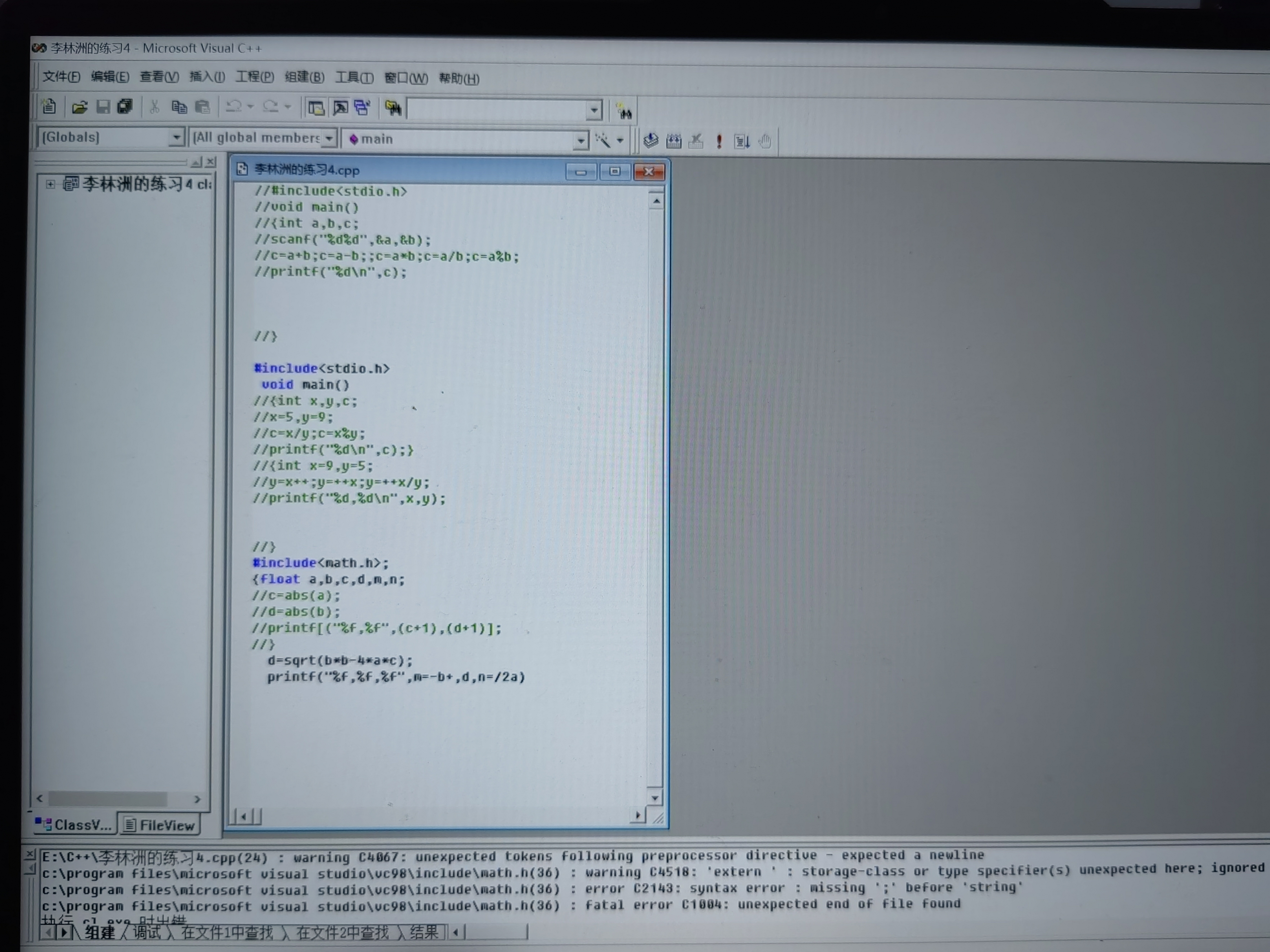Open the 组建(B) menu
This screenshot has height=952, width=1270.
coord(304,77)
